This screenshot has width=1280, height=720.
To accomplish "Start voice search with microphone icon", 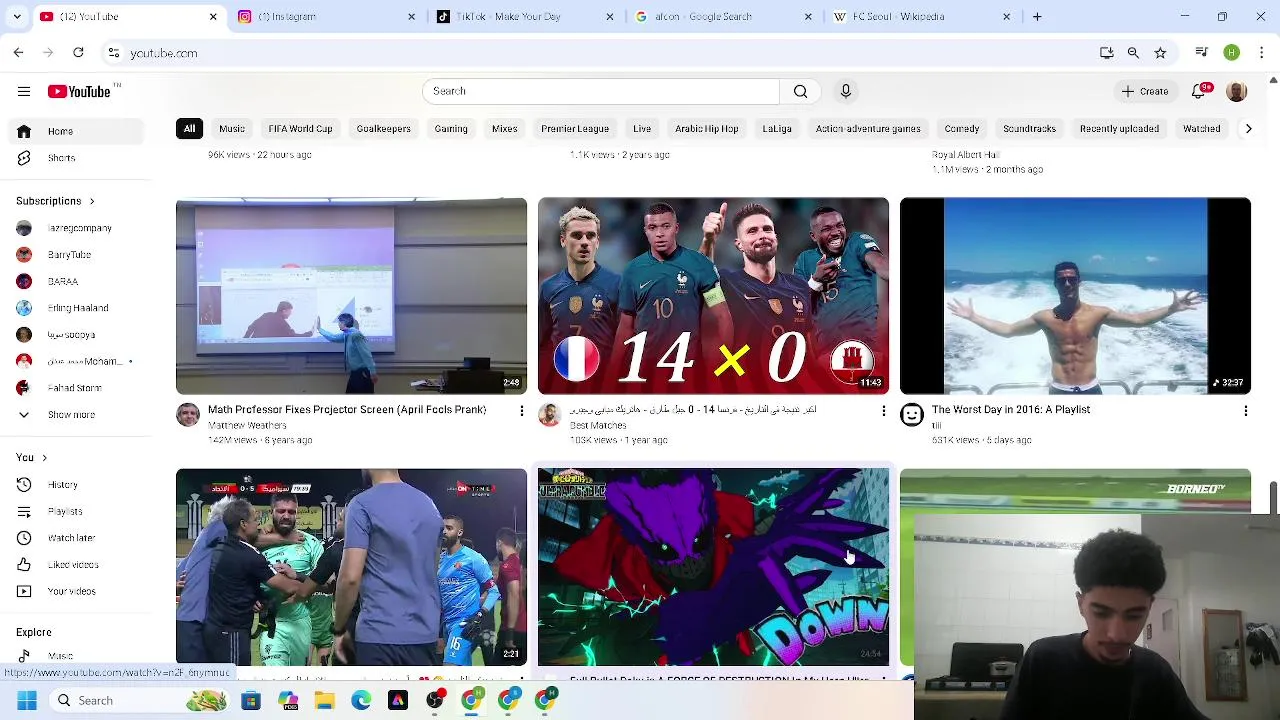I will click(x=846, y=91).
